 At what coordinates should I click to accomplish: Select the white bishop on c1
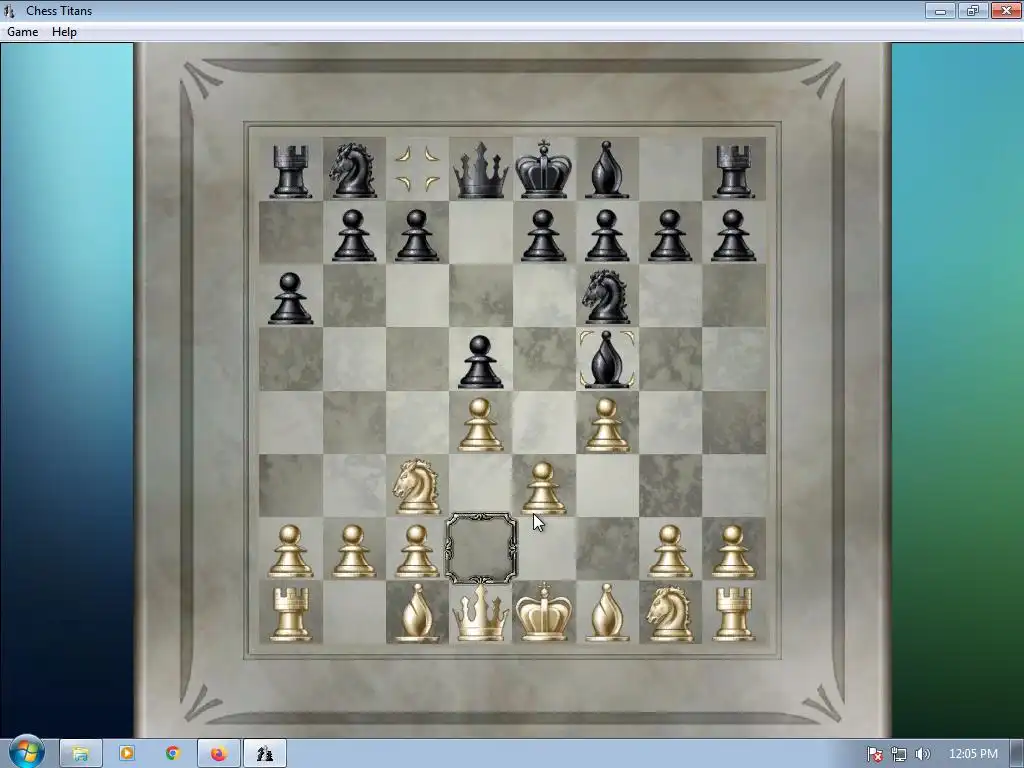pos(417,613)
